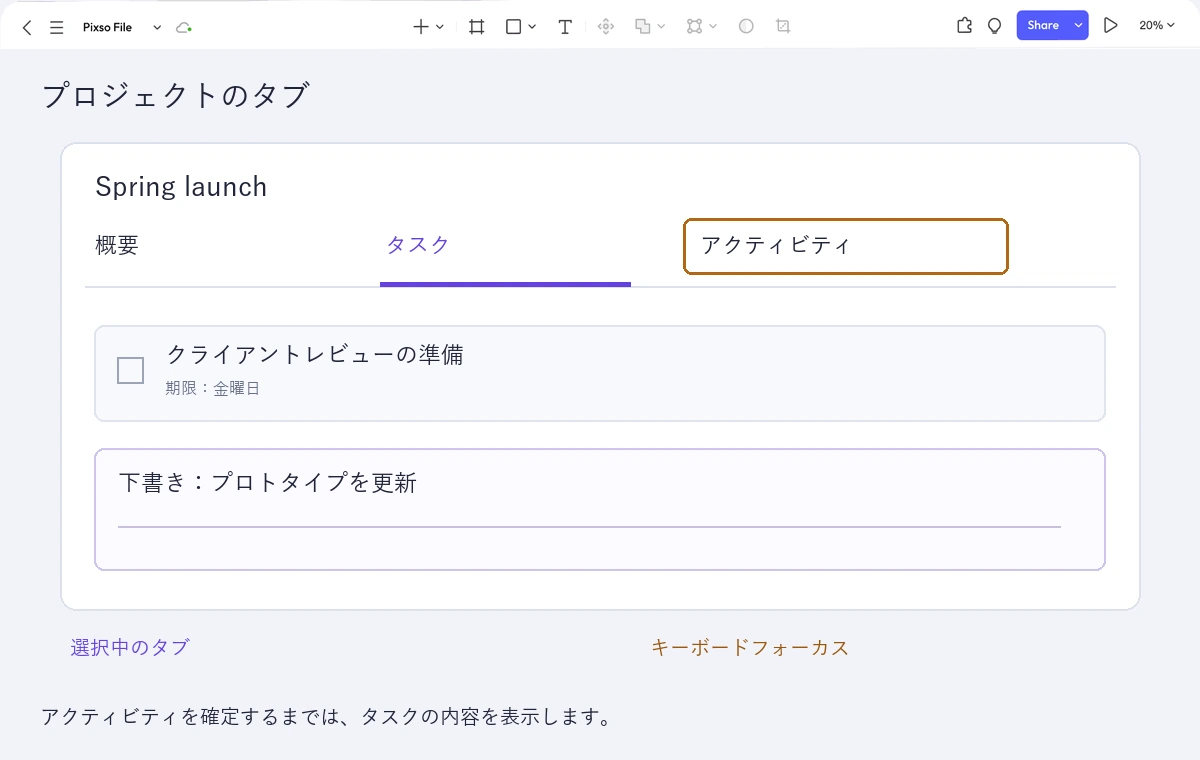Click the キーボードフォーカス legend label

click(750, 648)
